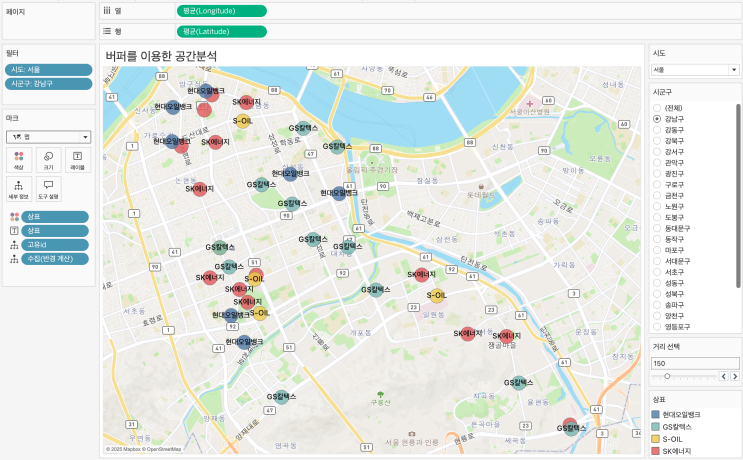Open the 고유id marks pill
Viewport: 743px width, 460px height.
coord(55,245)
